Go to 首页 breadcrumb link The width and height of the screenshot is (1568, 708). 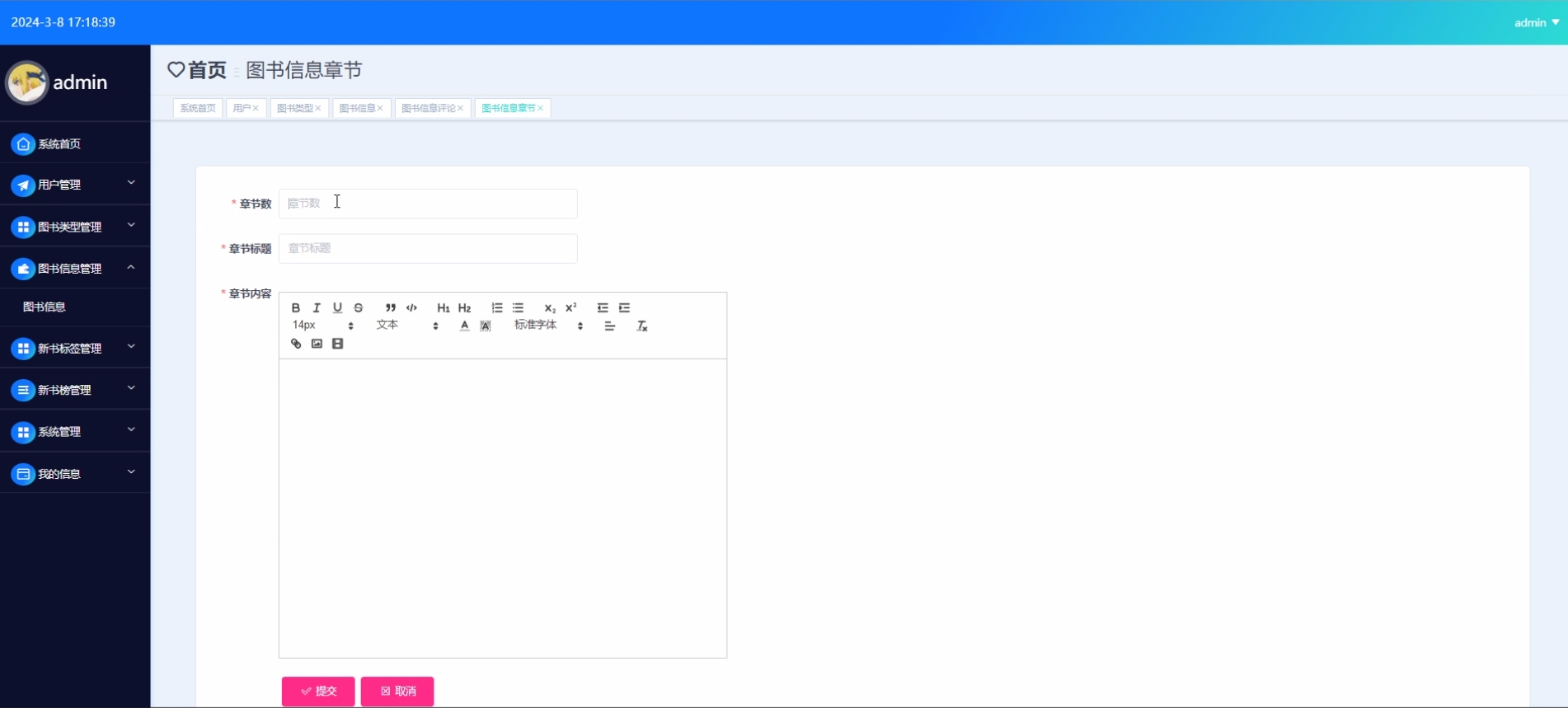coord(207,70)
